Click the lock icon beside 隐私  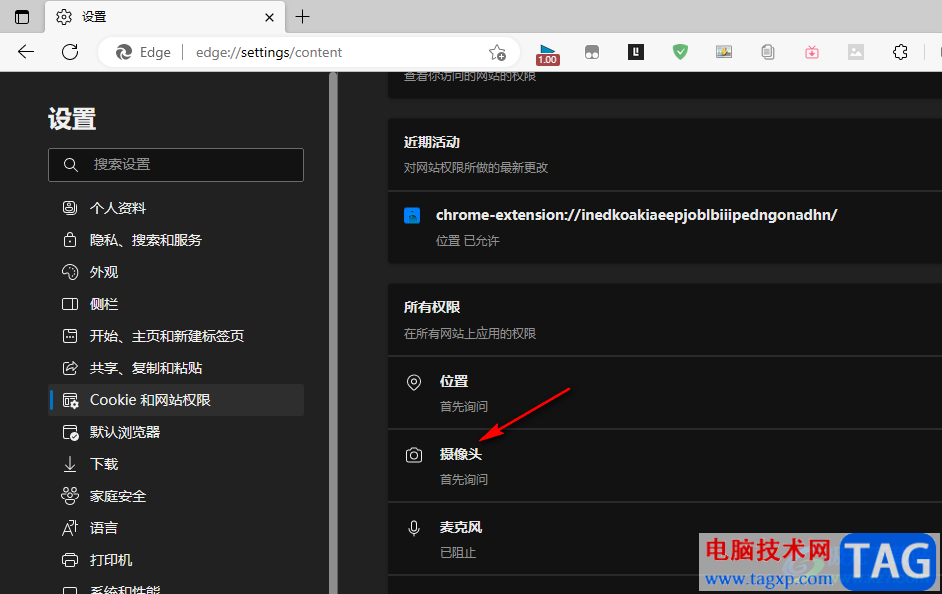point(70,240)
